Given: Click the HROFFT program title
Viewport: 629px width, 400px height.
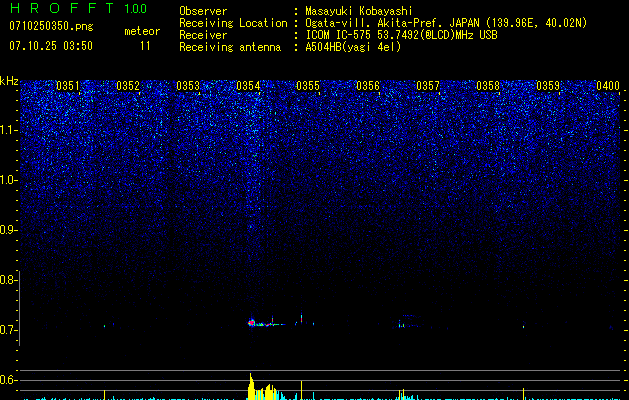Looking at the screenshot, I should pos(62,8).
